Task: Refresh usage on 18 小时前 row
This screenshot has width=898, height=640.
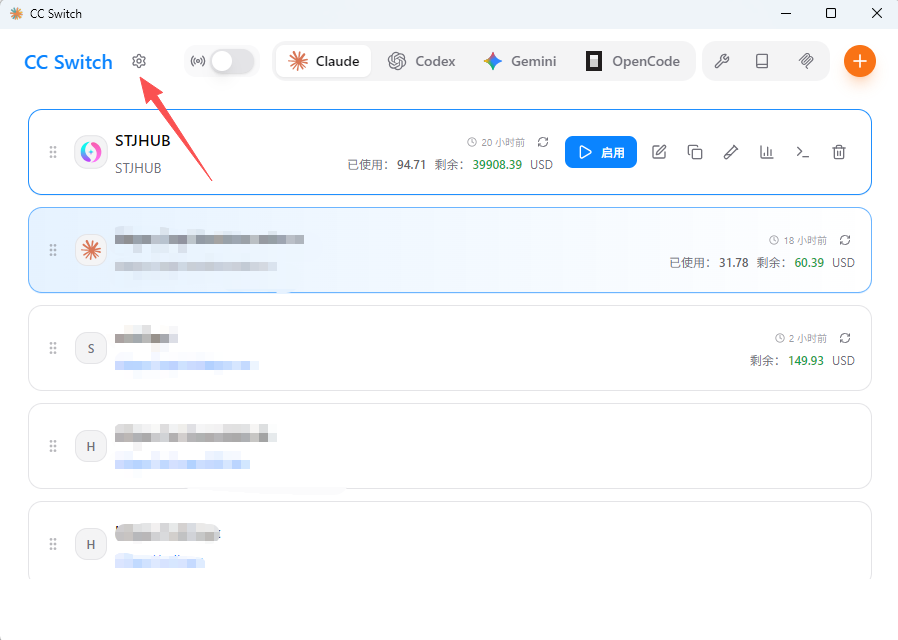Action: coord(845,240)
